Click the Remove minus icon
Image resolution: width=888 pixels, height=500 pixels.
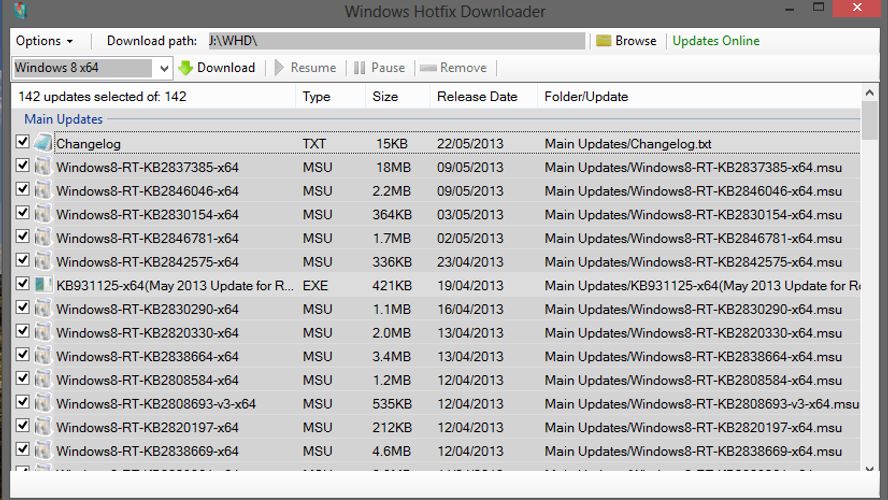[x=428, y=68]
